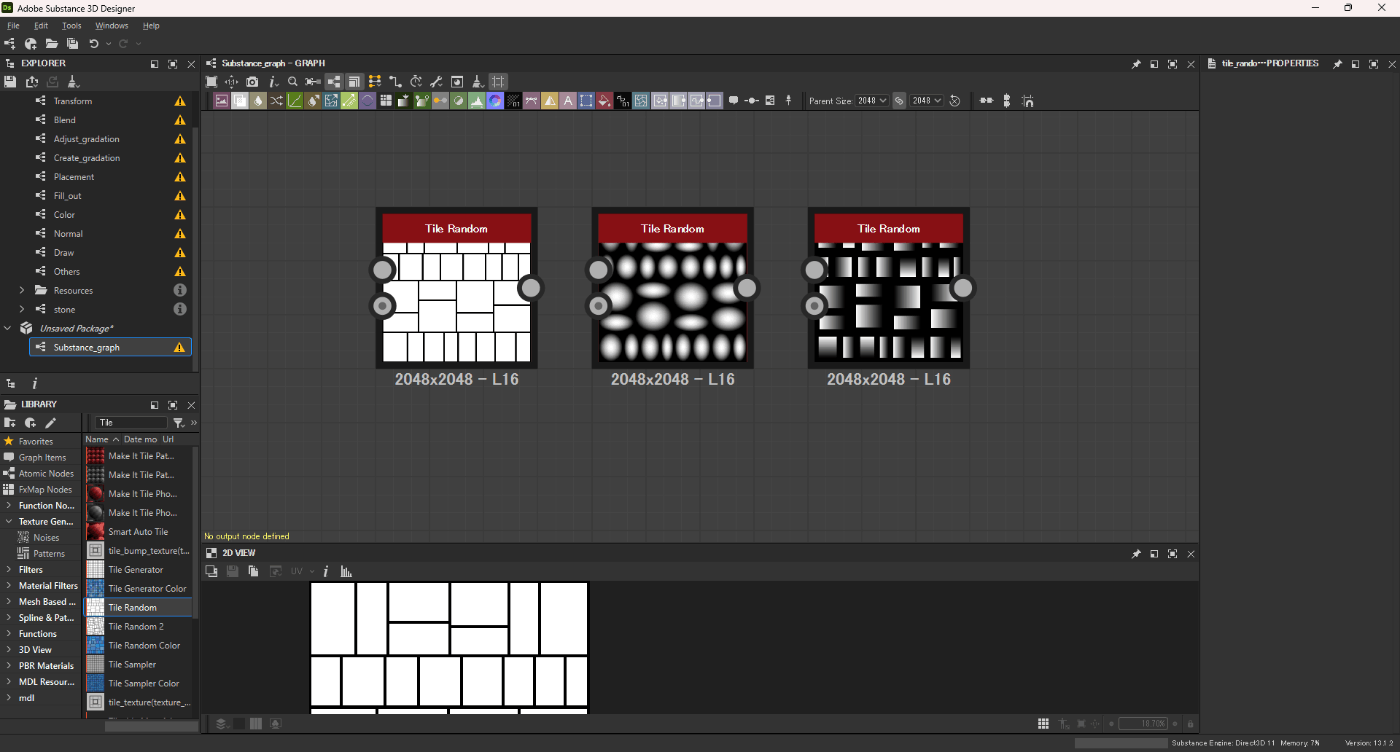Click the camera screenshot icon in graph toolbar
This screenshot has height=752, width=1400.
tap(252, 82)
